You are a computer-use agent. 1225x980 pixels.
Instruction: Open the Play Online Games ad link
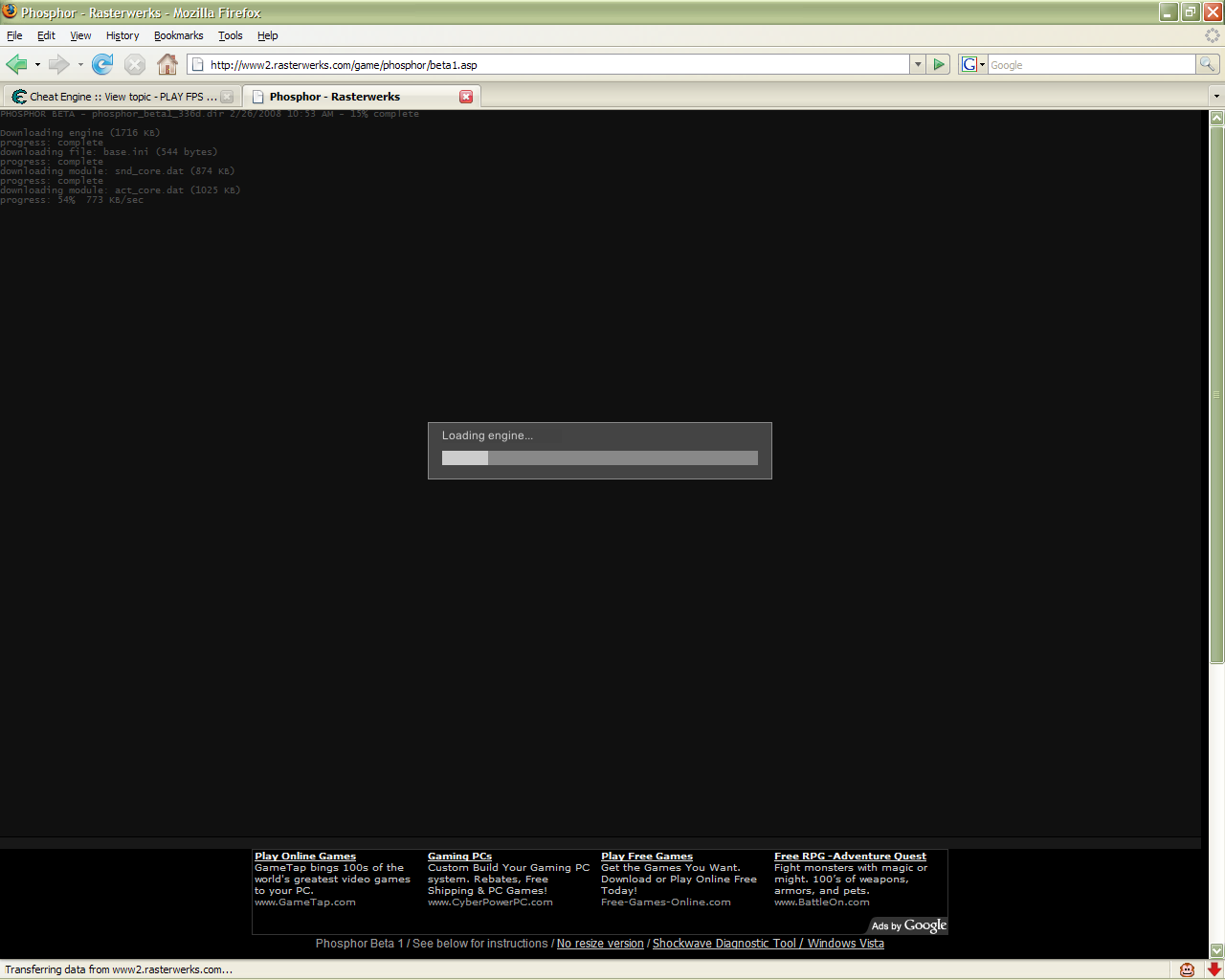click(305, 857)
